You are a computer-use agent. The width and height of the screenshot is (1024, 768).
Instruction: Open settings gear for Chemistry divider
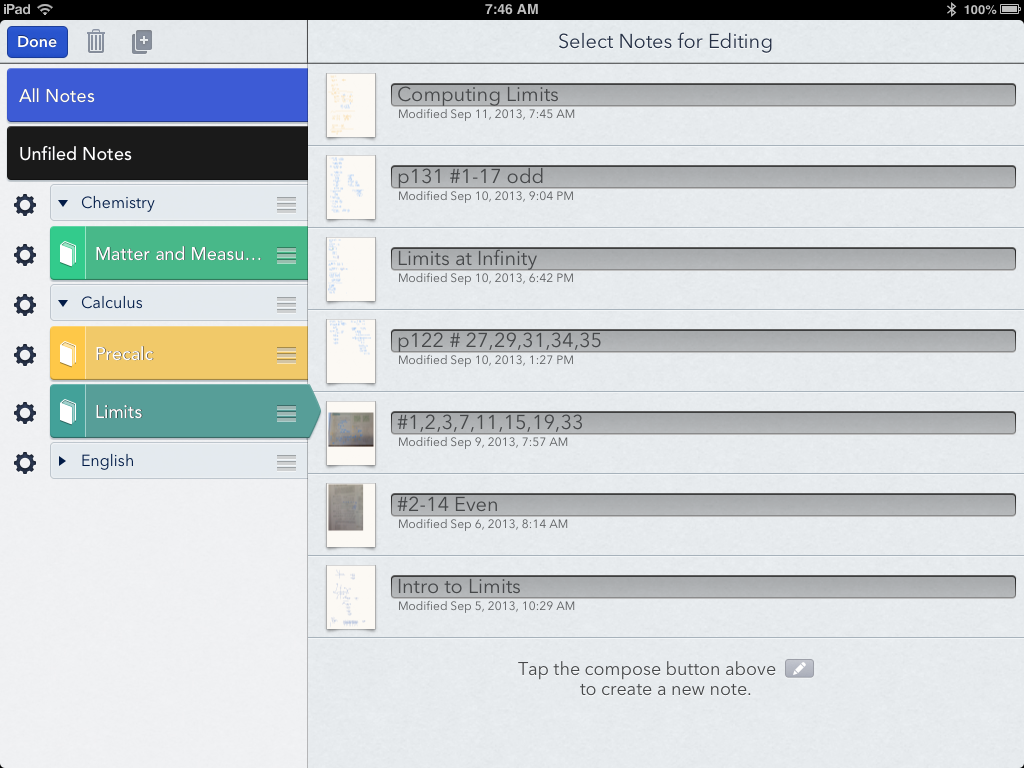point(25,204)
